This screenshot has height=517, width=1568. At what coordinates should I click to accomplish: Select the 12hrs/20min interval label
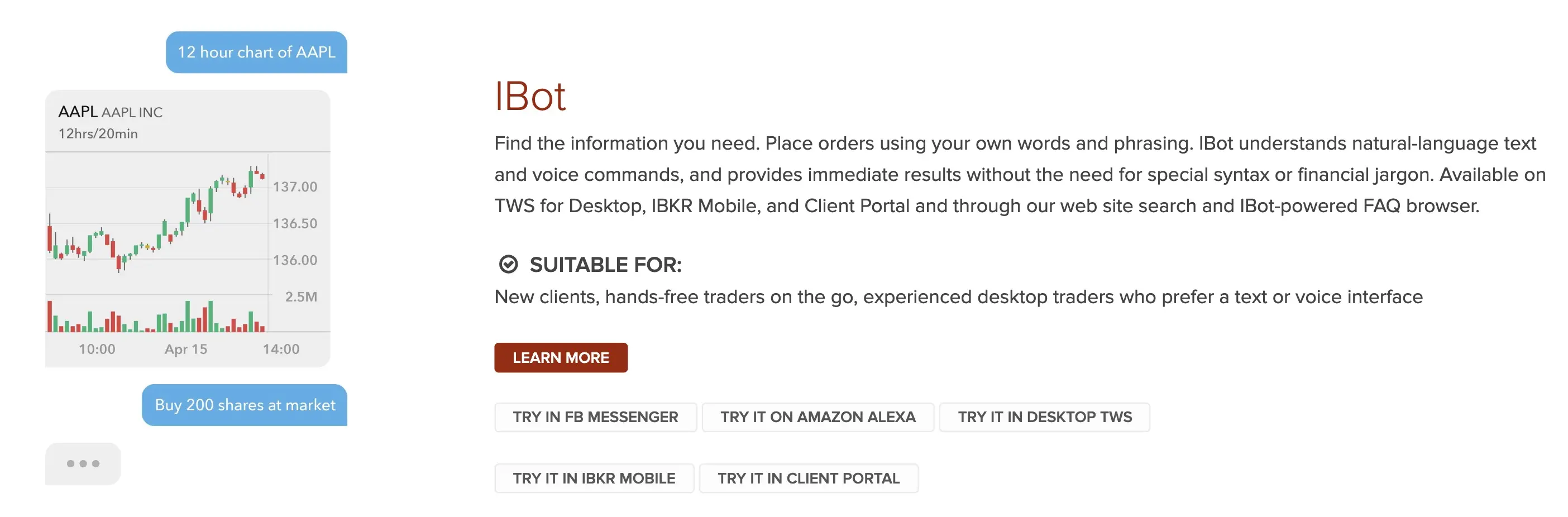pos(98,133)
